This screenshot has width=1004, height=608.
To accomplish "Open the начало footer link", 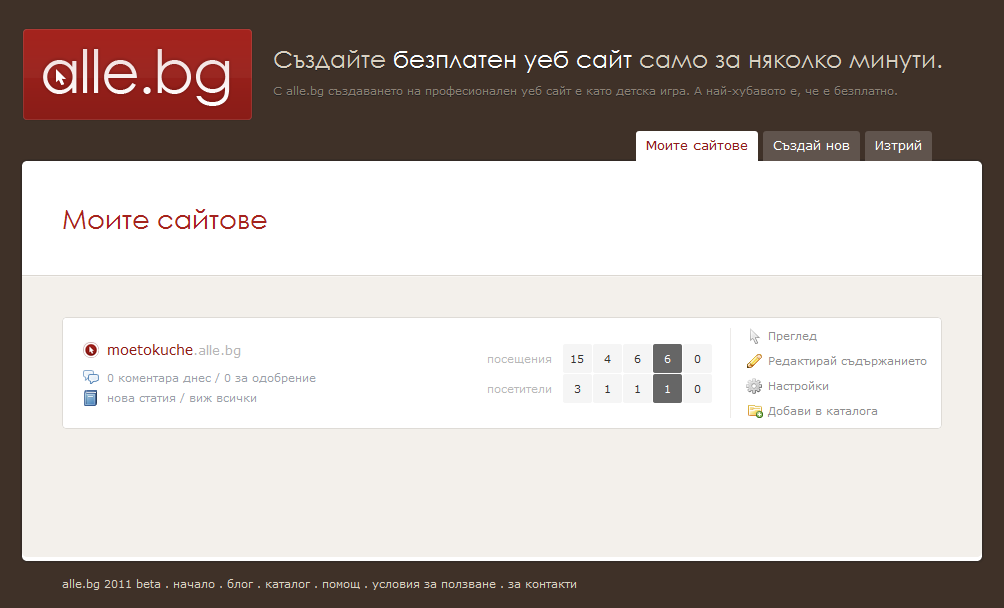I will tap(194, 584).
